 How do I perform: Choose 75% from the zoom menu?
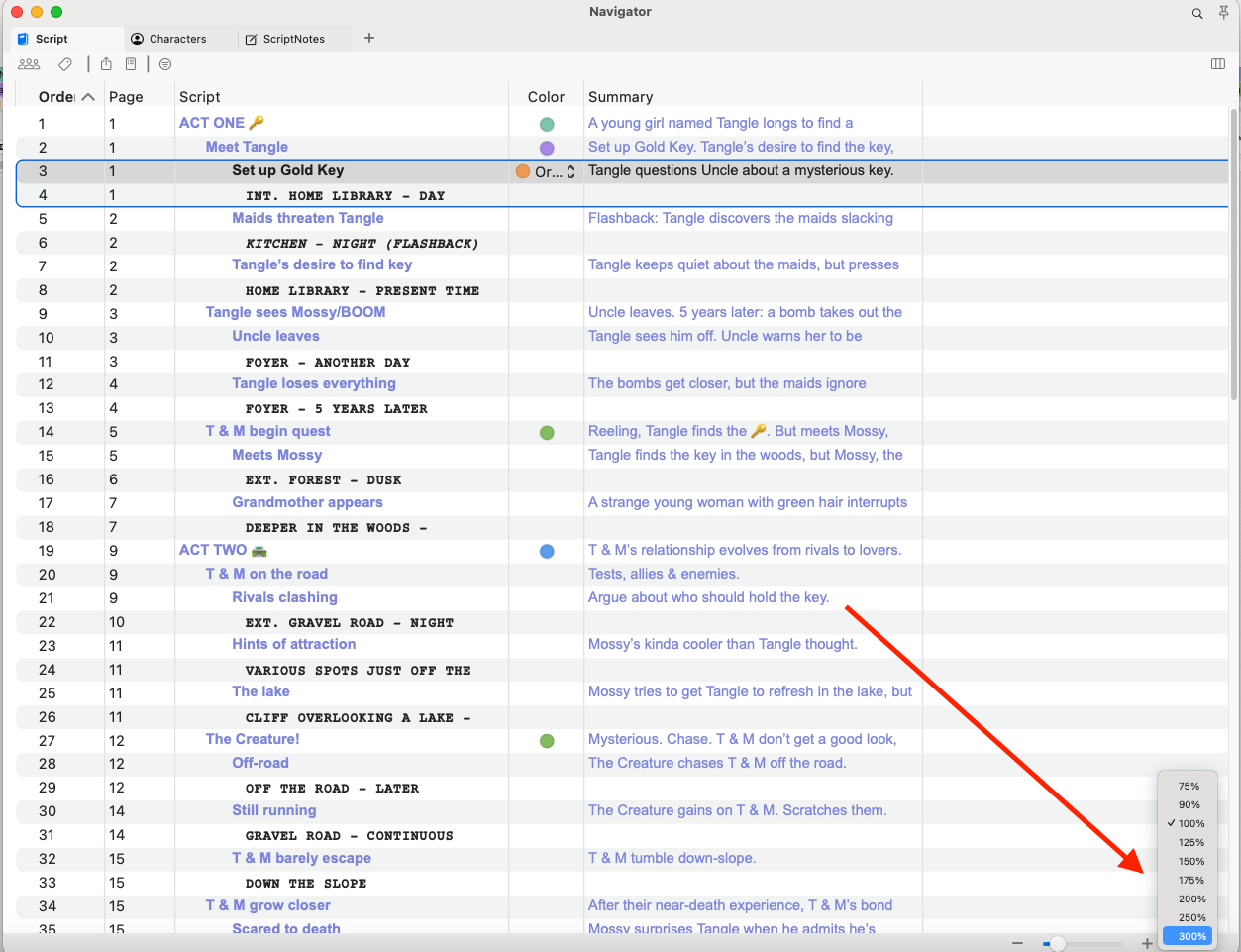coord(1189,787)
